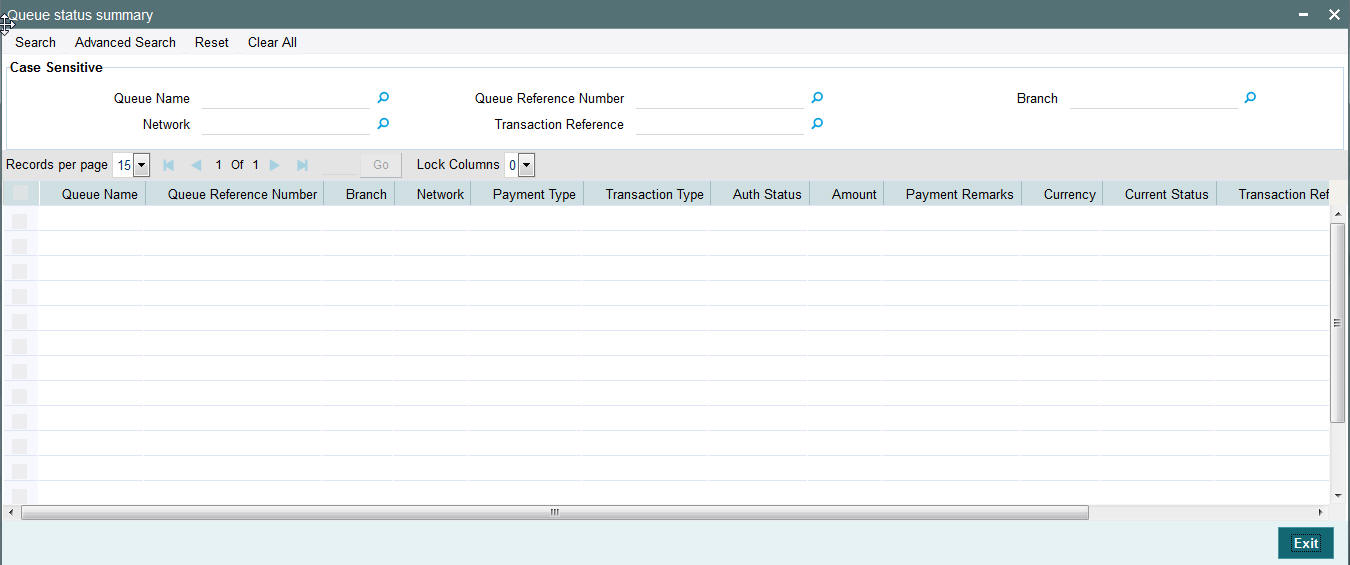Click the Amount column header

(x=854, y=194)
